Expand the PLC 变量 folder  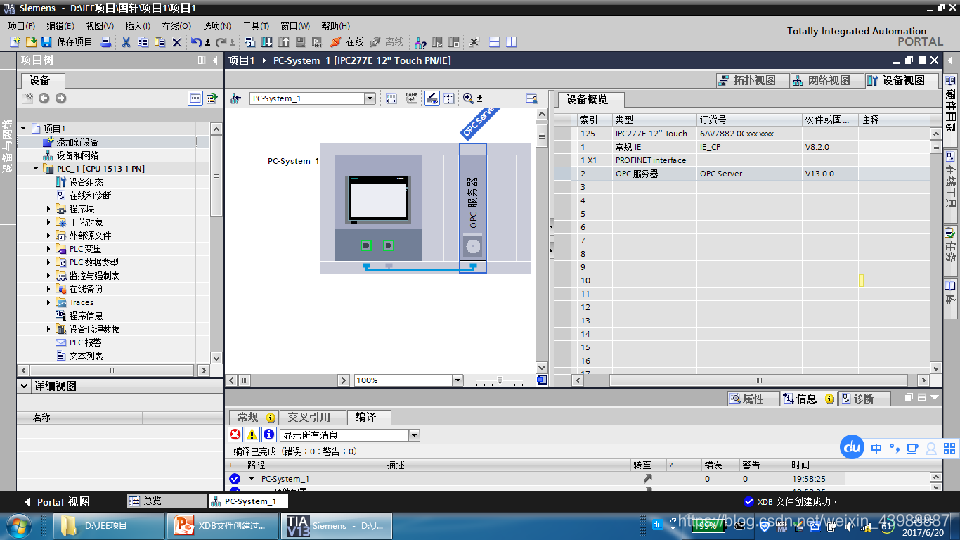48,249
